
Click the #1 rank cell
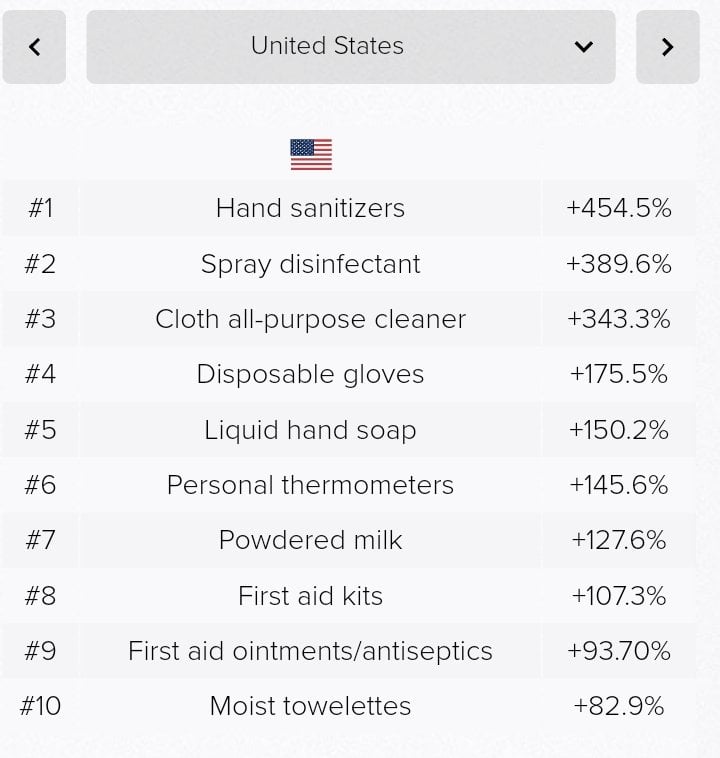(x=40, y=208)
